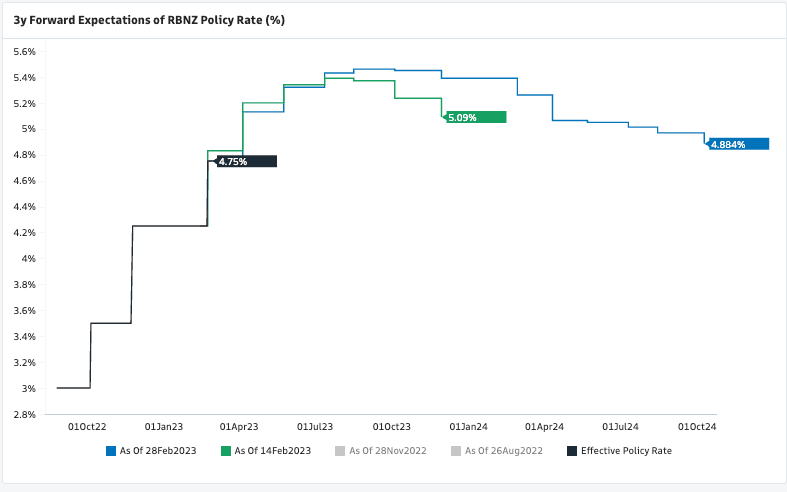Click the blue swatch for As Of 28Feb2023
Image resolution: width=787 pixels, height=492 pixels.
110,451
